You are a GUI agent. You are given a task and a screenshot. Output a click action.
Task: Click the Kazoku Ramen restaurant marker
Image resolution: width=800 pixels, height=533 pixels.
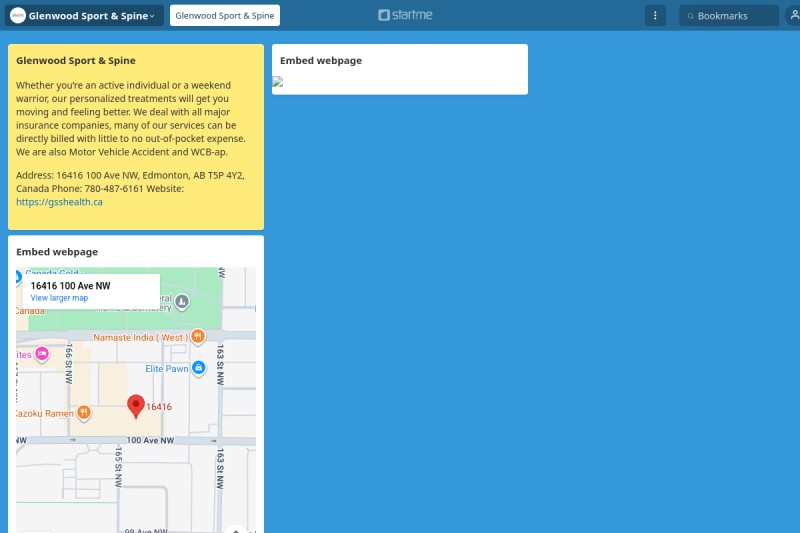(x=84, y=413)
